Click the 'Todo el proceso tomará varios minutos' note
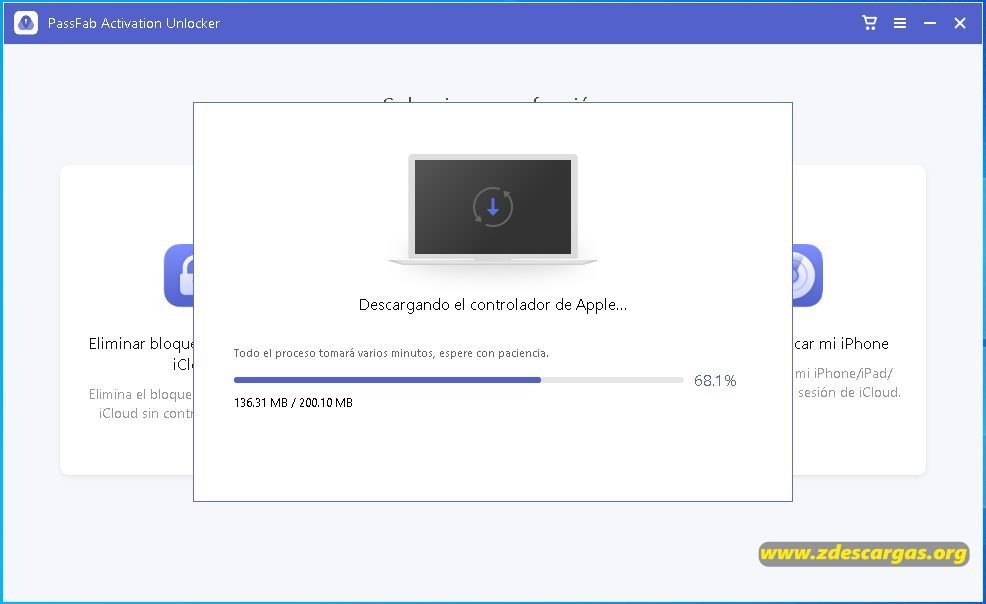Screen dimensions: 986x604 coord(391,353)
